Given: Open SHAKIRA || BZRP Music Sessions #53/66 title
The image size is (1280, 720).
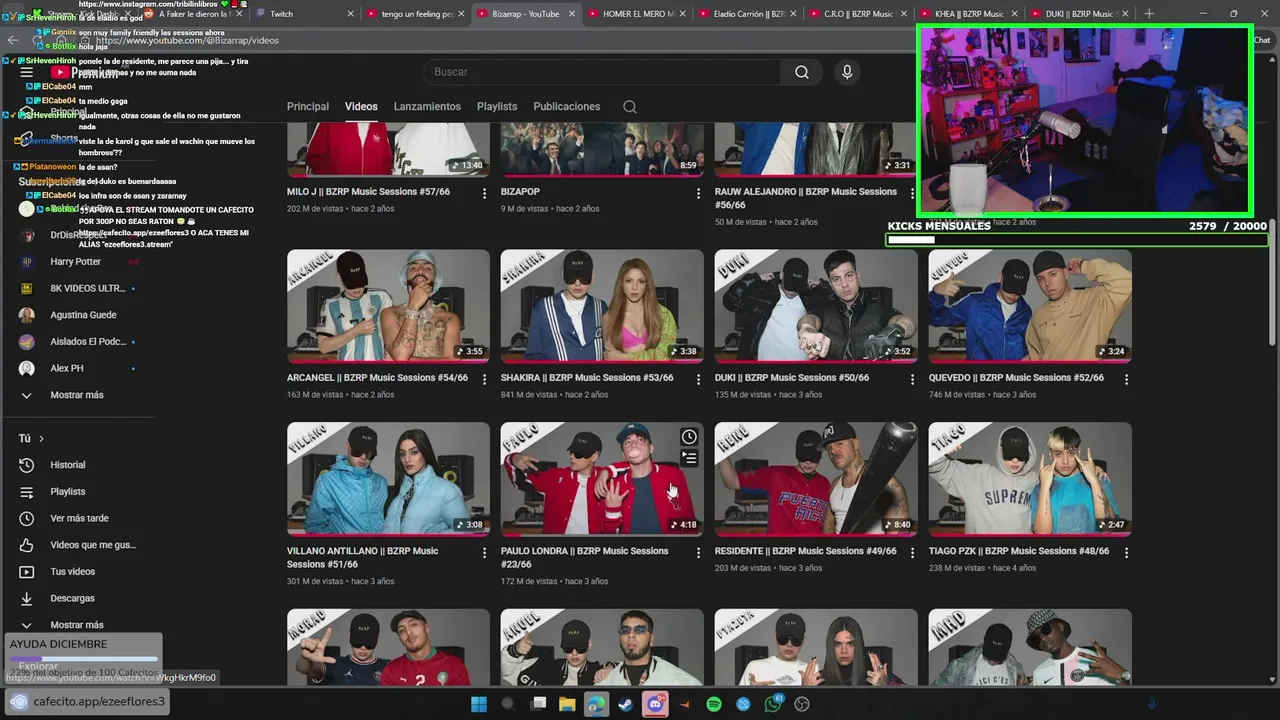Looking at the screenshot, I should pos(585,378).
